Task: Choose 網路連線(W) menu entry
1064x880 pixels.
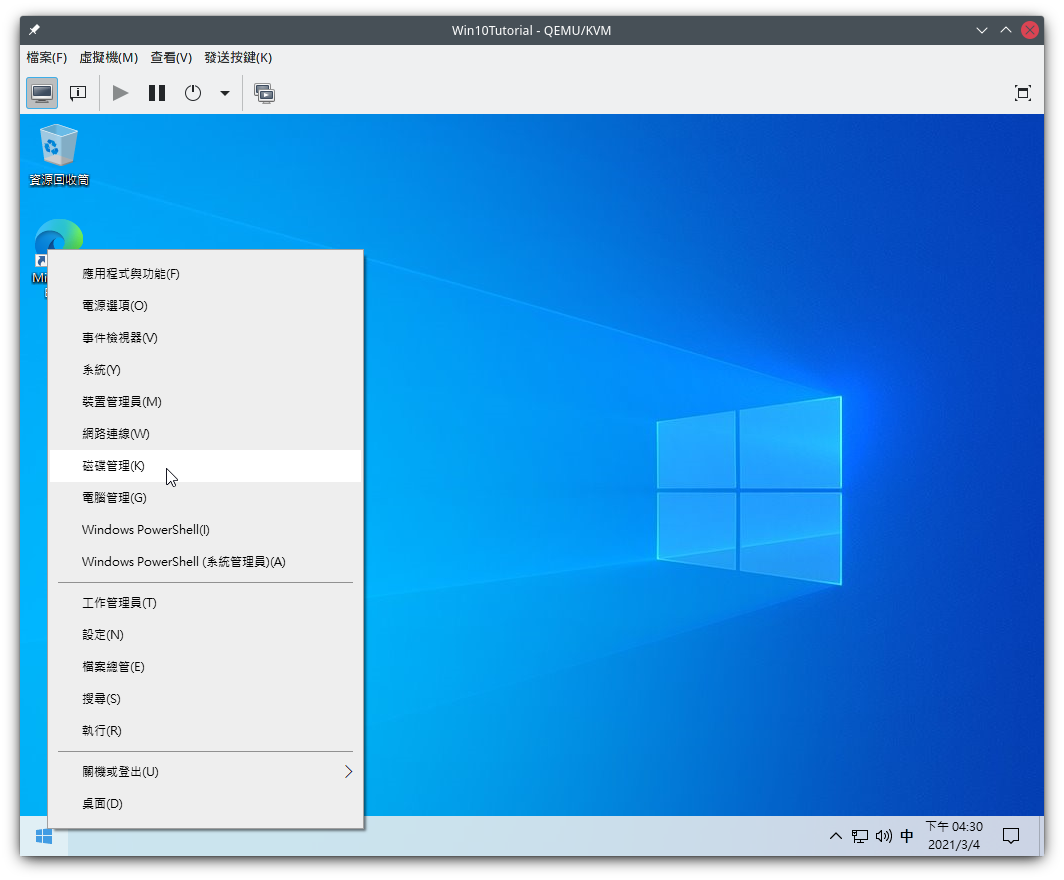Action: (x=206, y=434)
